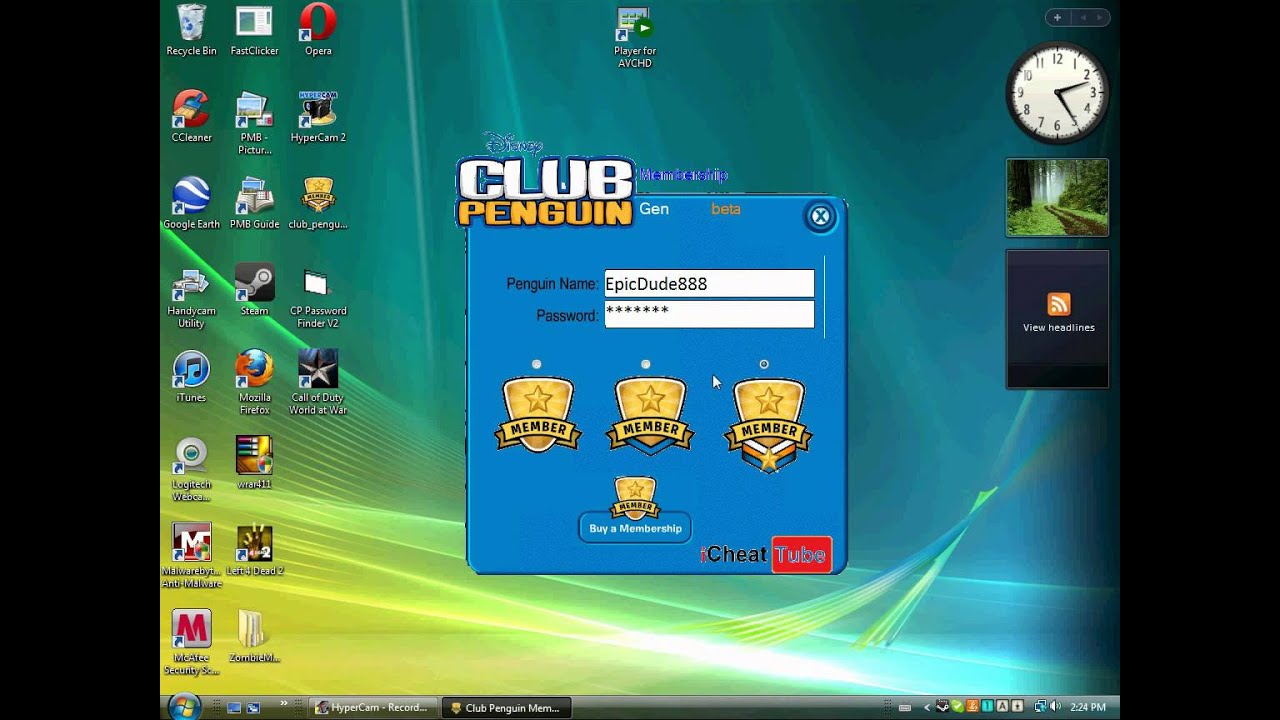Launch Malwarebytes Anti-Malware icon
The height and width of the screenshot is (720, 1280).
[x=191, y=556]
